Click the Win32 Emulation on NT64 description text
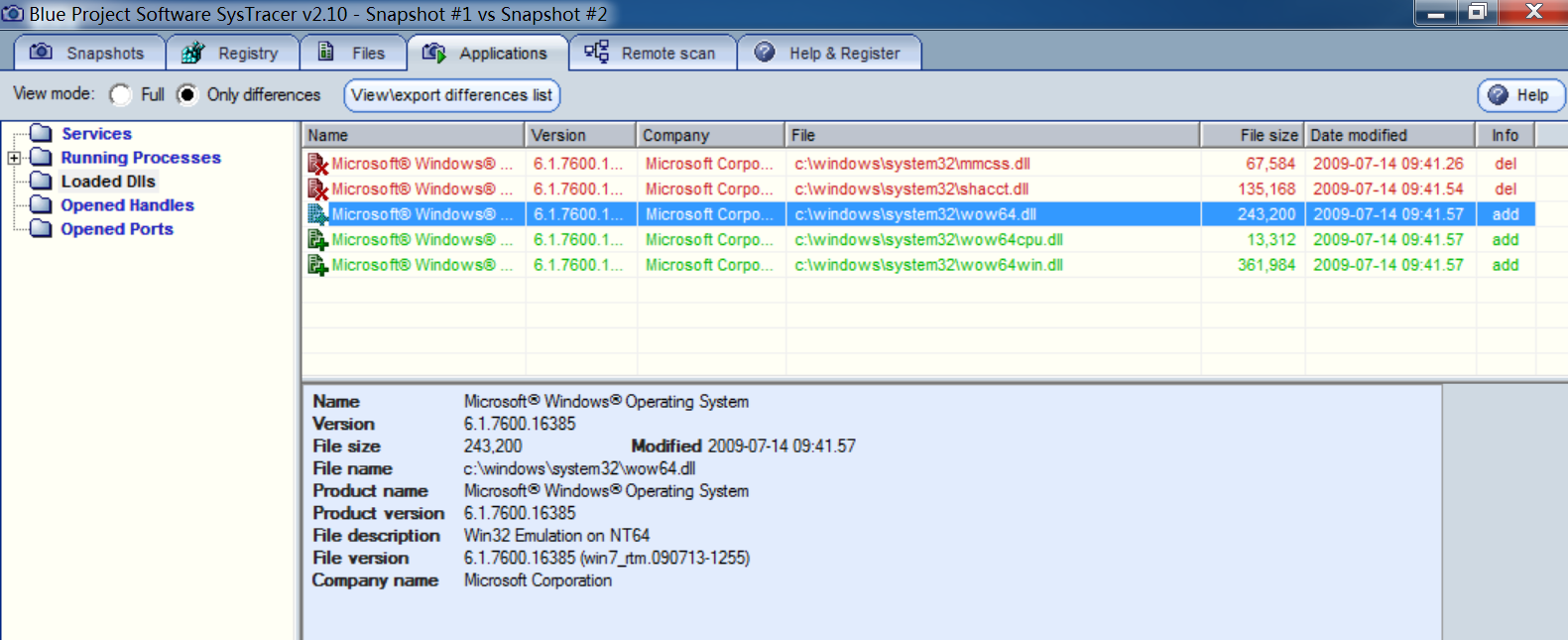This screenshot has height=640, width=1568. (x=556, y=535)
